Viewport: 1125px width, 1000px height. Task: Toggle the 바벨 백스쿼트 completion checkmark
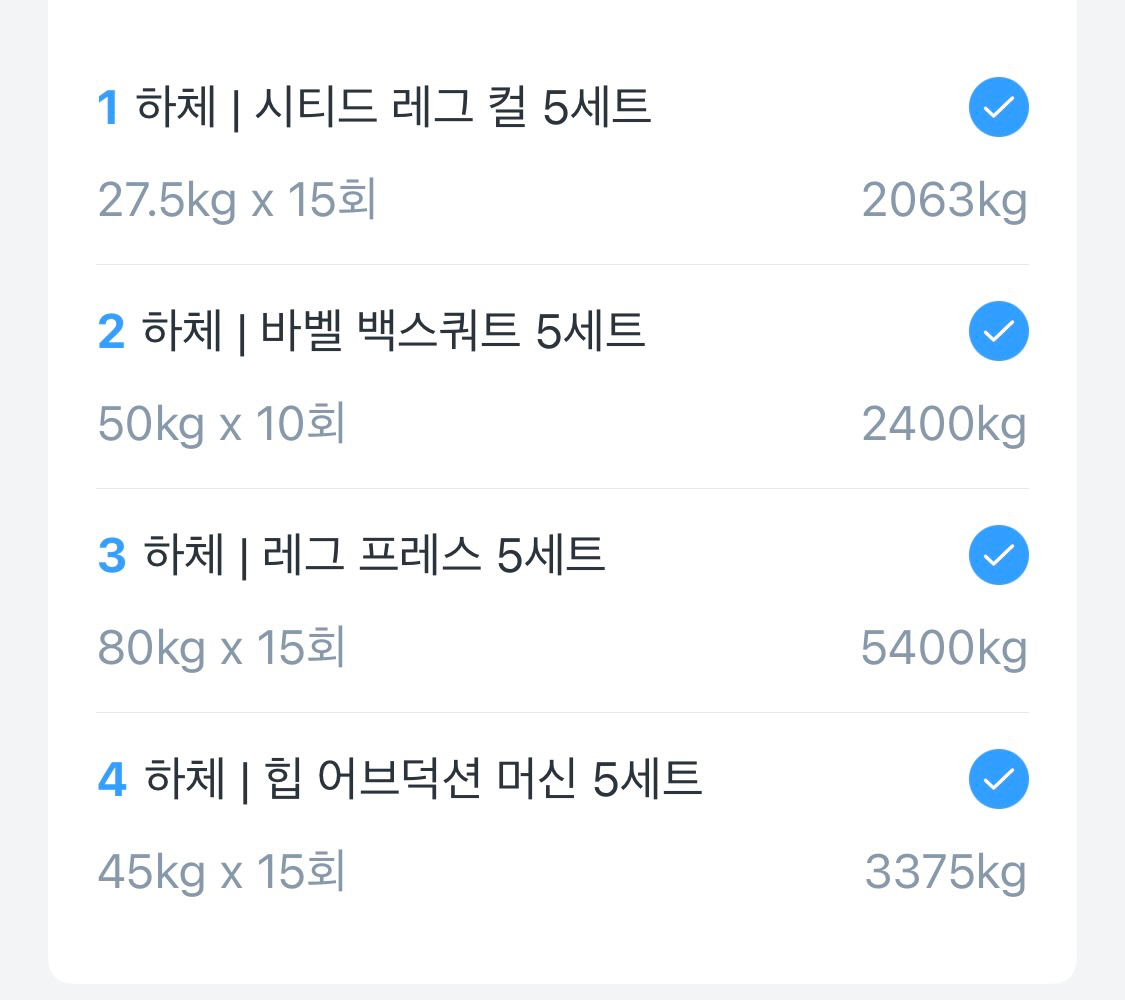tap(998, 331)
